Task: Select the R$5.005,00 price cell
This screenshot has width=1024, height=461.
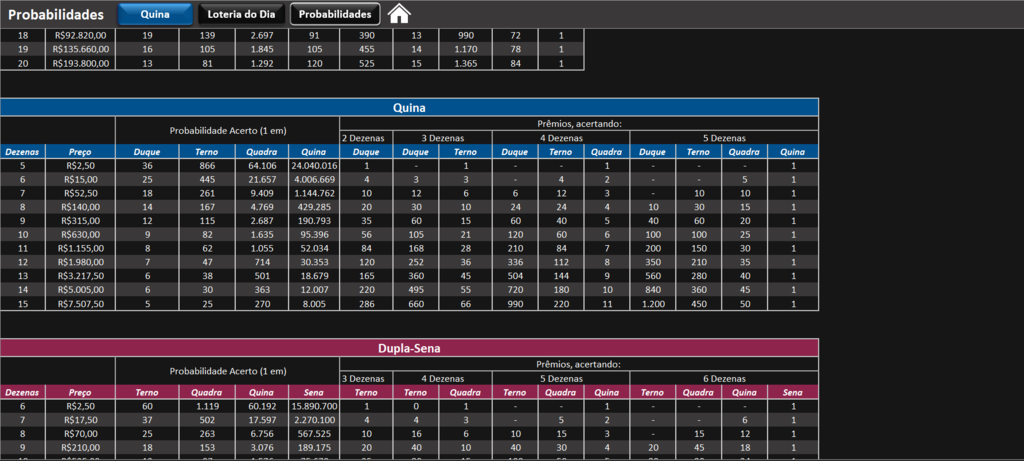Action: [x=80, y=290]
